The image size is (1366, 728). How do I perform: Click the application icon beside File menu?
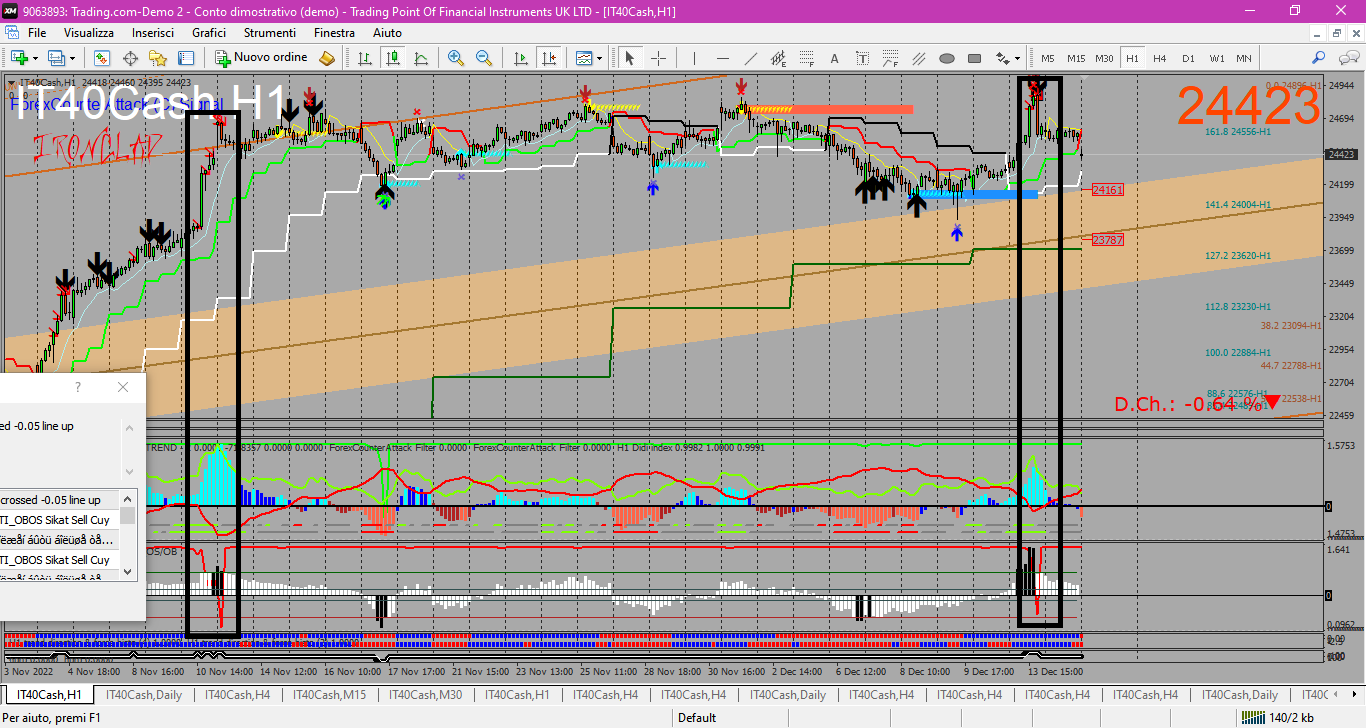click(11, 33)
